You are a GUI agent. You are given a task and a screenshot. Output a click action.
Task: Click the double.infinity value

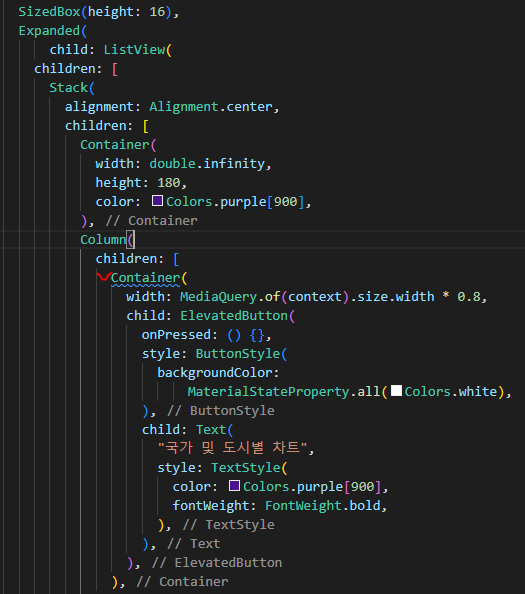click(207, 164)
